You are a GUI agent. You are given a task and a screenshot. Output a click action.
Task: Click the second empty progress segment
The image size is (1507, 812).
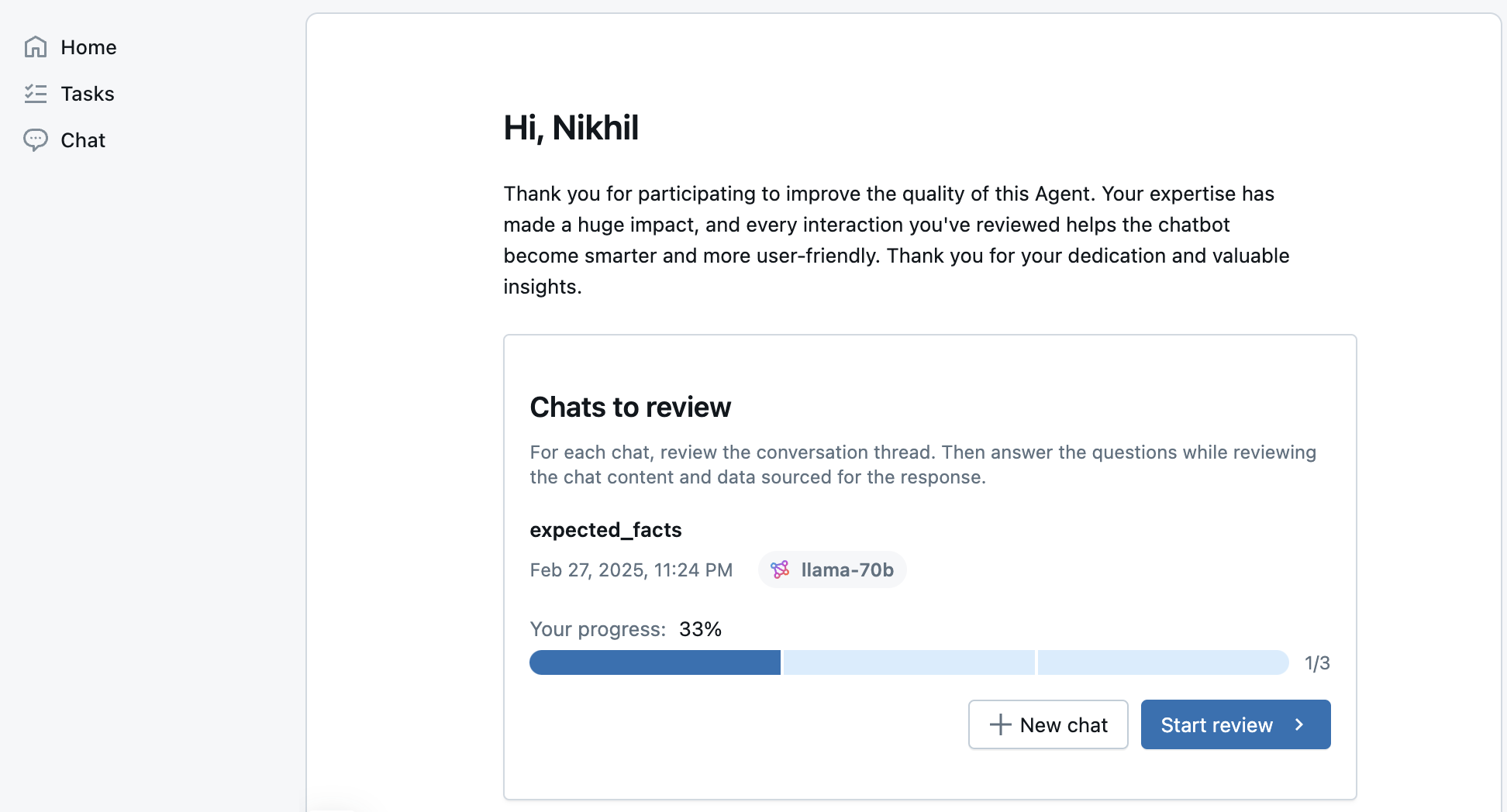click(907, 662)
